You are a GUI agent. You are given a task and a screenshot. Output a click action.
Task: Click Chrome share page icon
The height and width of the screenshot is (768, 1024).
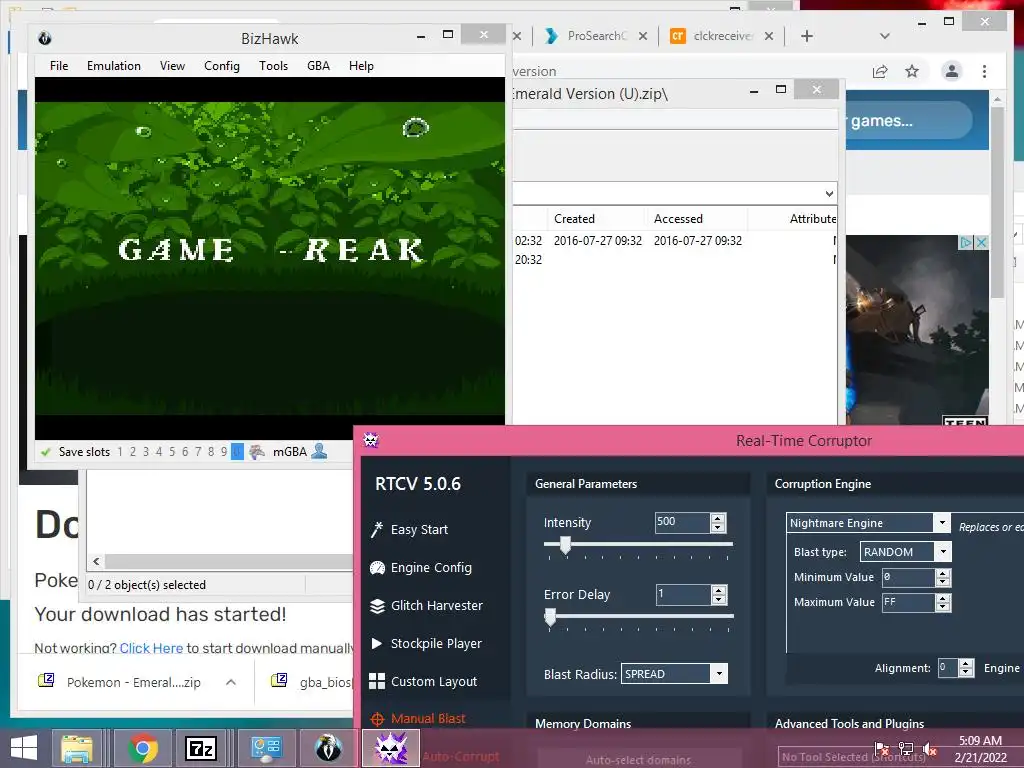pyautogui.click(x=880, y=71)
